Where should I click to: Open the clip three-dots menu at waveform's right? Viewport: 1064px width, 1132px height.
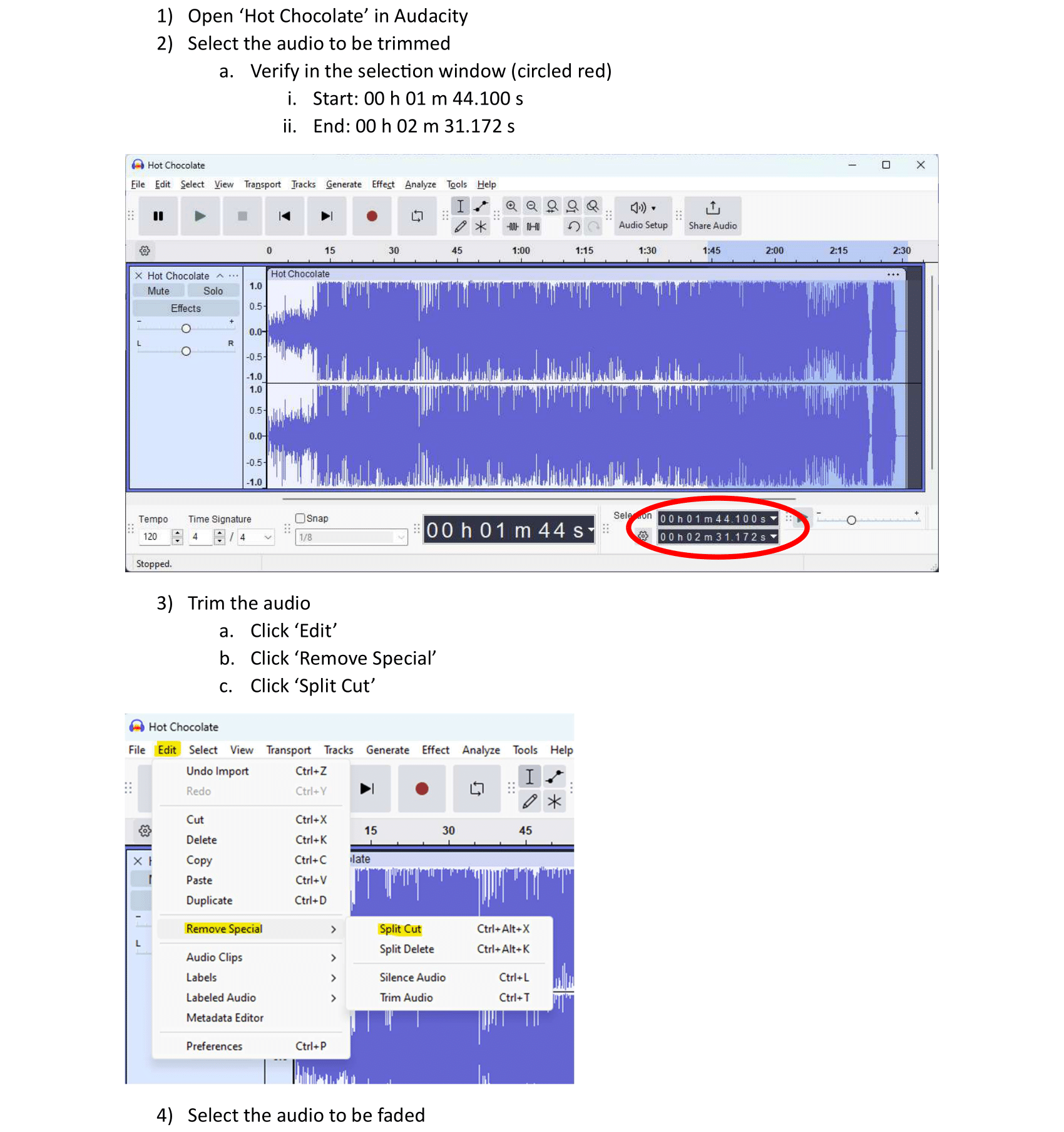(x=893, y=274)
